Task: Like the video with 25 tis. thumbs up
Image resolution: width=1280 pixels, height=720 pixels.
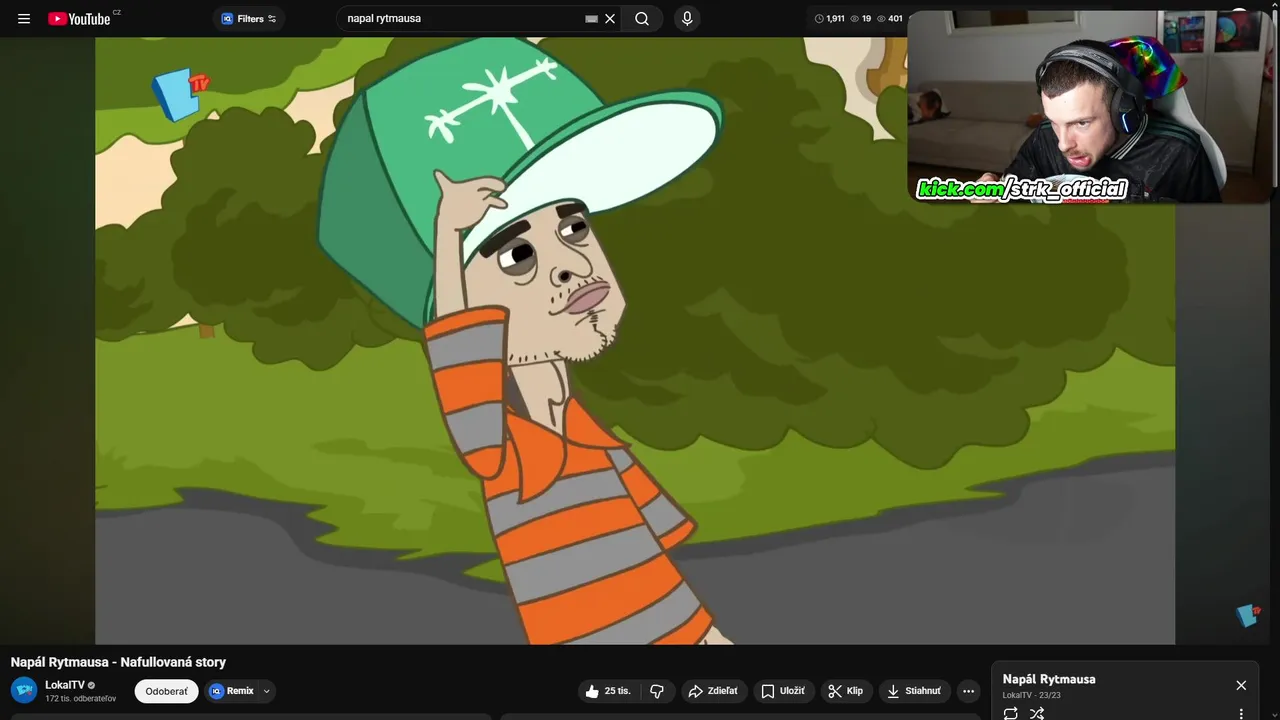Action: point(608,691)
